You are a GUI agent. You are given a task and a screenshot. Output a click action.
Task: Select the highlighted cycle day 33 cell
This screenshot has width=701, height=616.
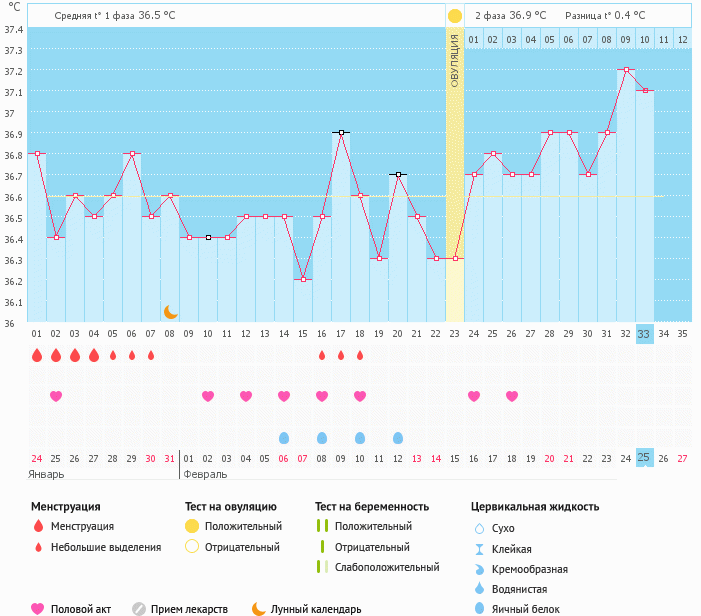coord(645,334)
